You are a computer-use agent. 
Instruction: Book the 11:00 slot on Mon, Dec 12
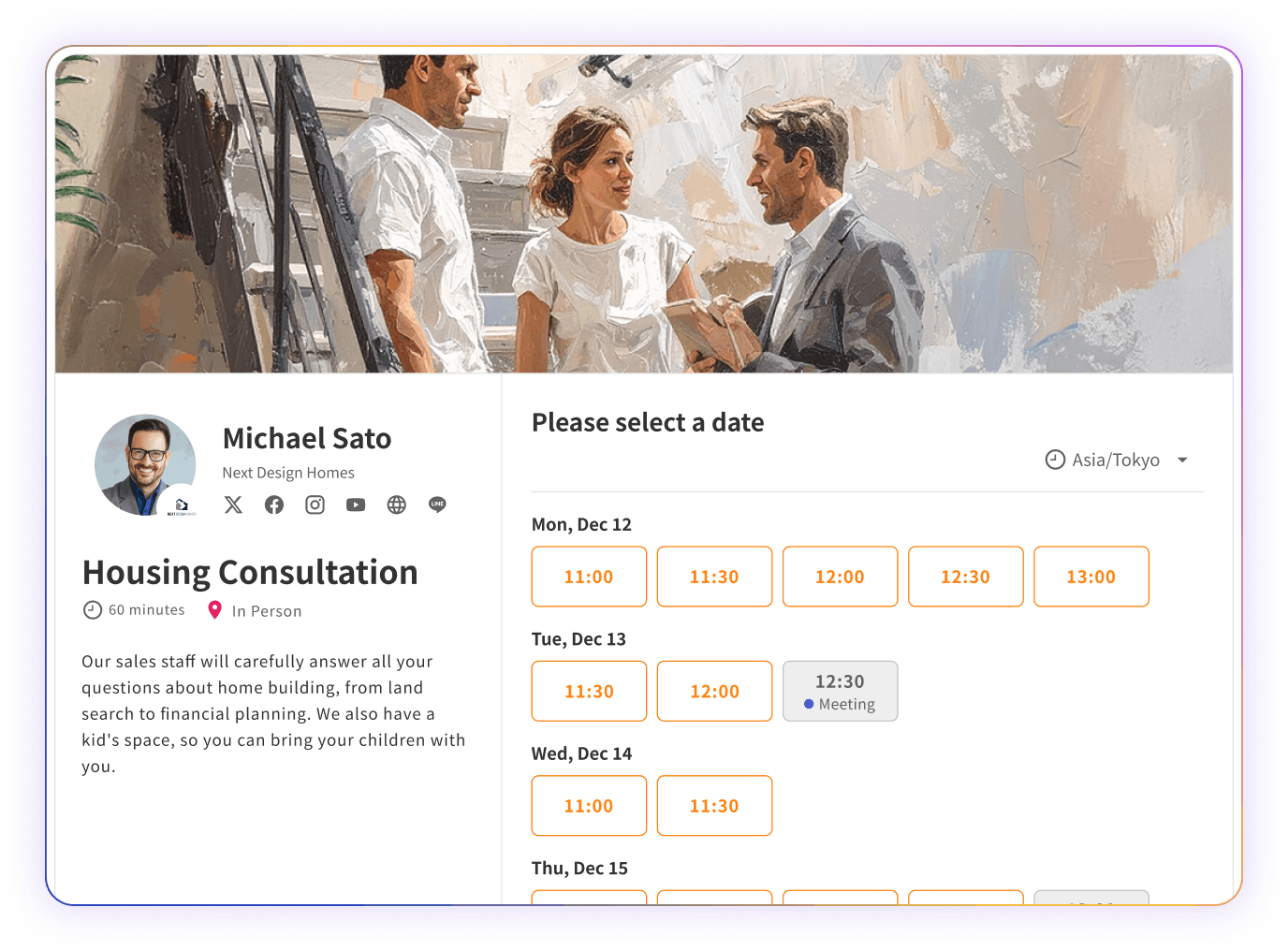point(589,577)
